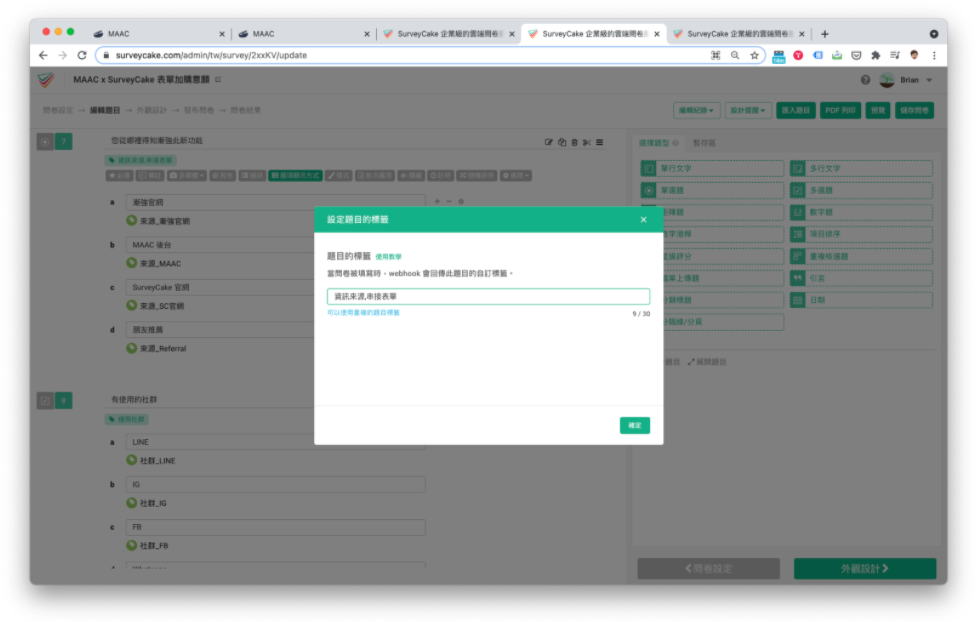Screen dimensions: 978x622
Task: Click the brush style button on question 7
Action: pyautogui.click(x=339, y=176)
